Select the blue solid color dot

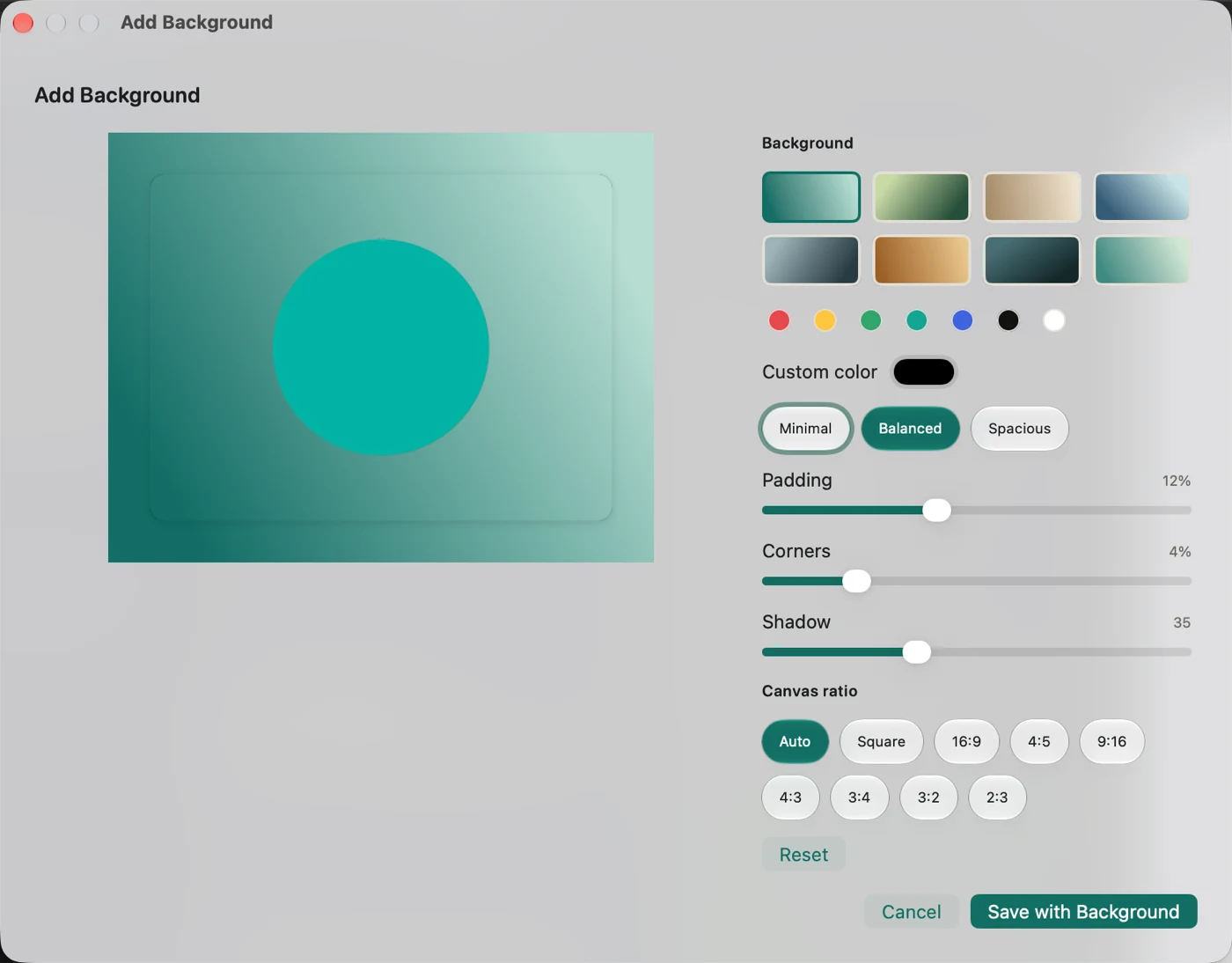click(963, 320)
